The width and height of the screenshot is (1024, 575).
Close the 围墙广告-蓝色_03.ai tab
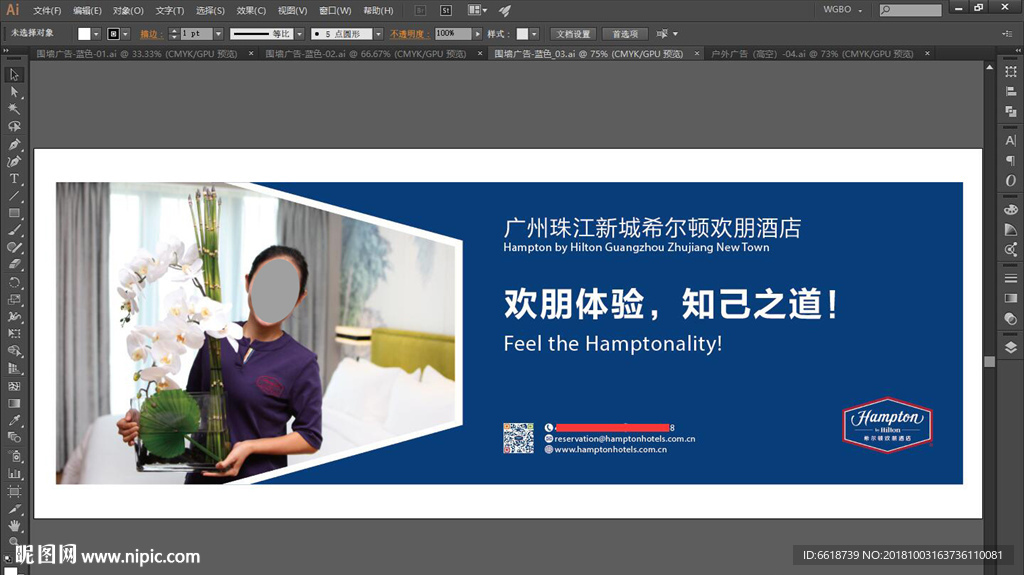coord(697,54)
